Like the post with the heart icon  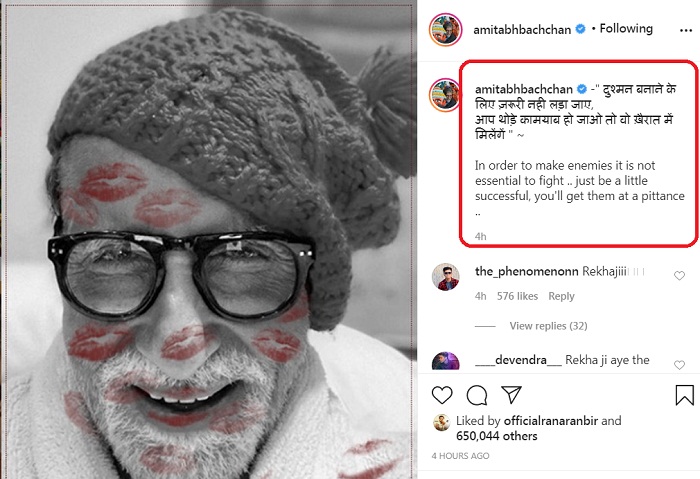pyautogui.click(x=442, y=395)
